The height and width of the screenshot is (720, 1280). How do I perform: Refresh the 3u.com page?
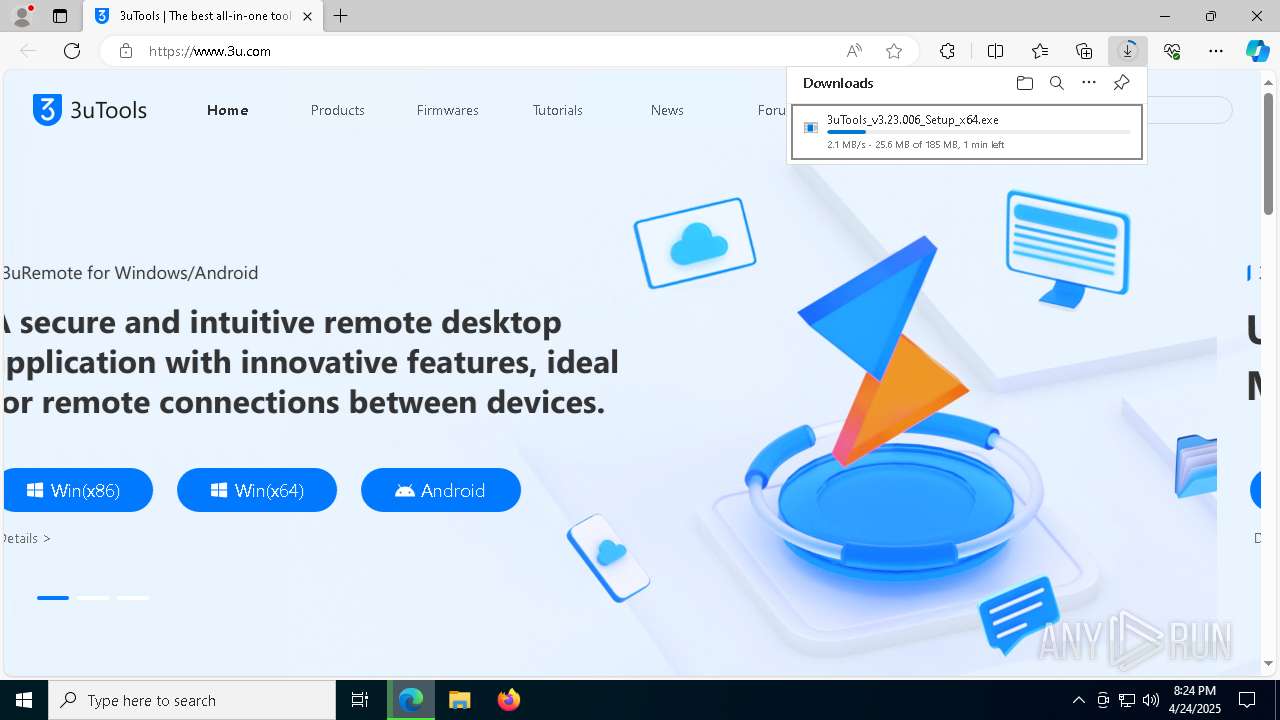pyautogui.click(x=72, y=51)
